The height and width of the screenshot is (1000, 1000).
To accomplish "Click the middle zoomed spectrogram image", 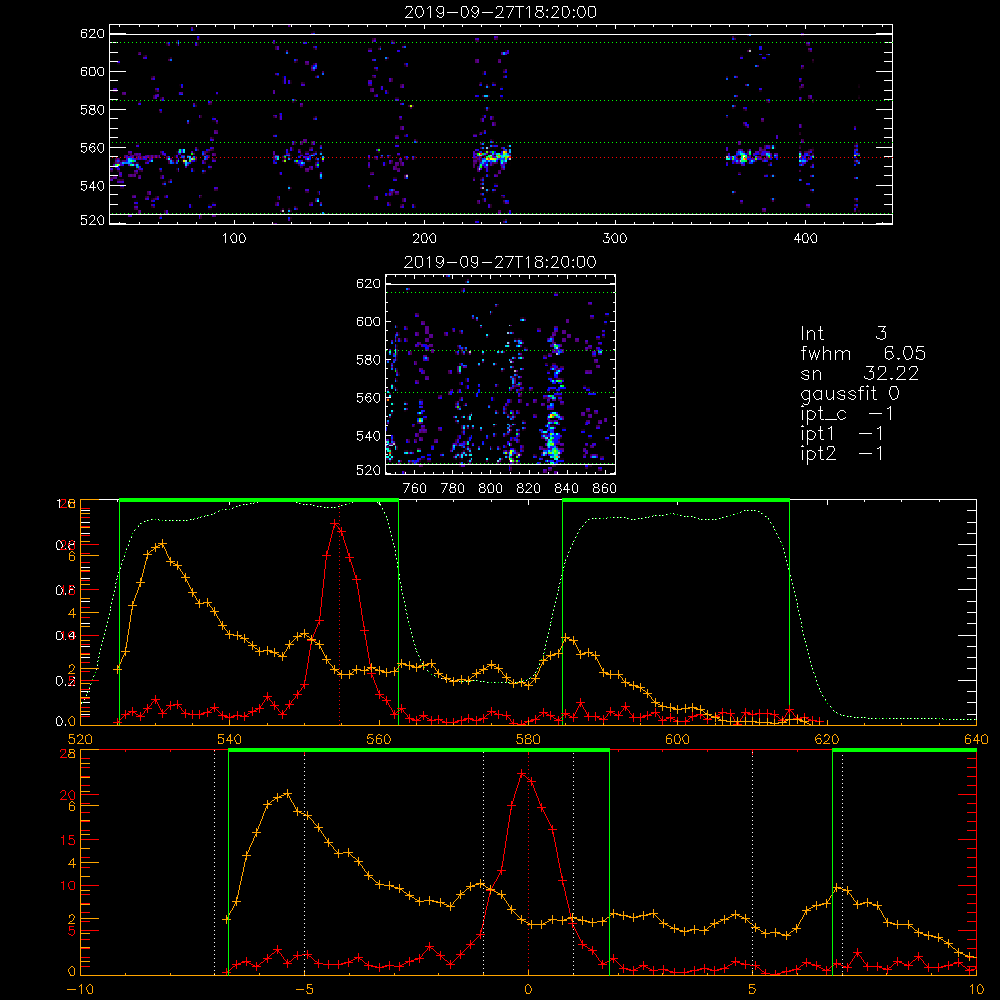I will tap(501, 374).
